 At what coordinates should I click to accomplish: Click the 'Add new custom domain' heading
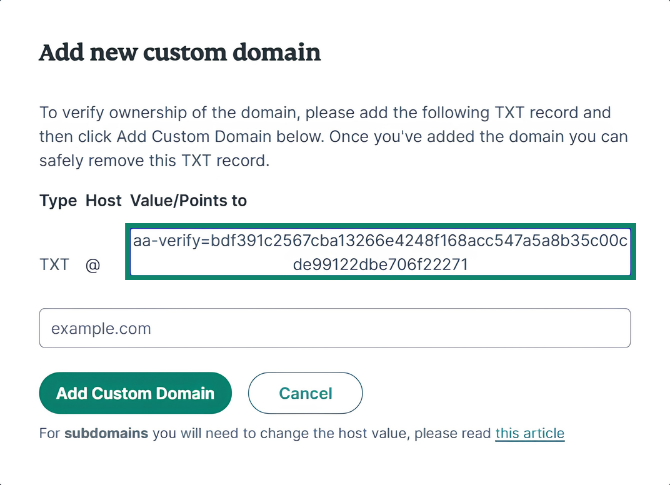pos(180,53)
